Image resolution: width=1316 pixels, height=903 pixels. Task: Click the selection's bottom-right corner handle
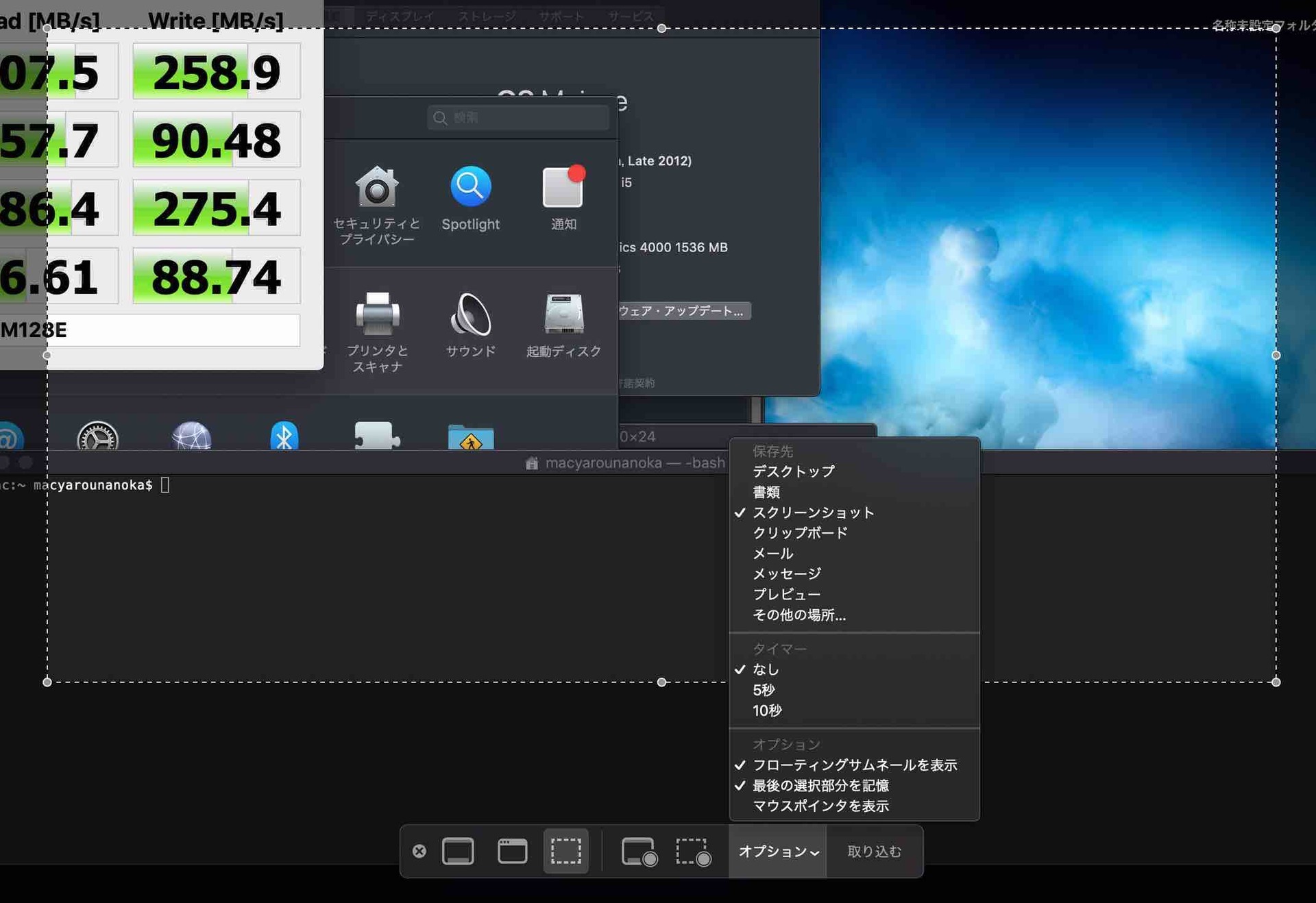tap(1276, 682)
